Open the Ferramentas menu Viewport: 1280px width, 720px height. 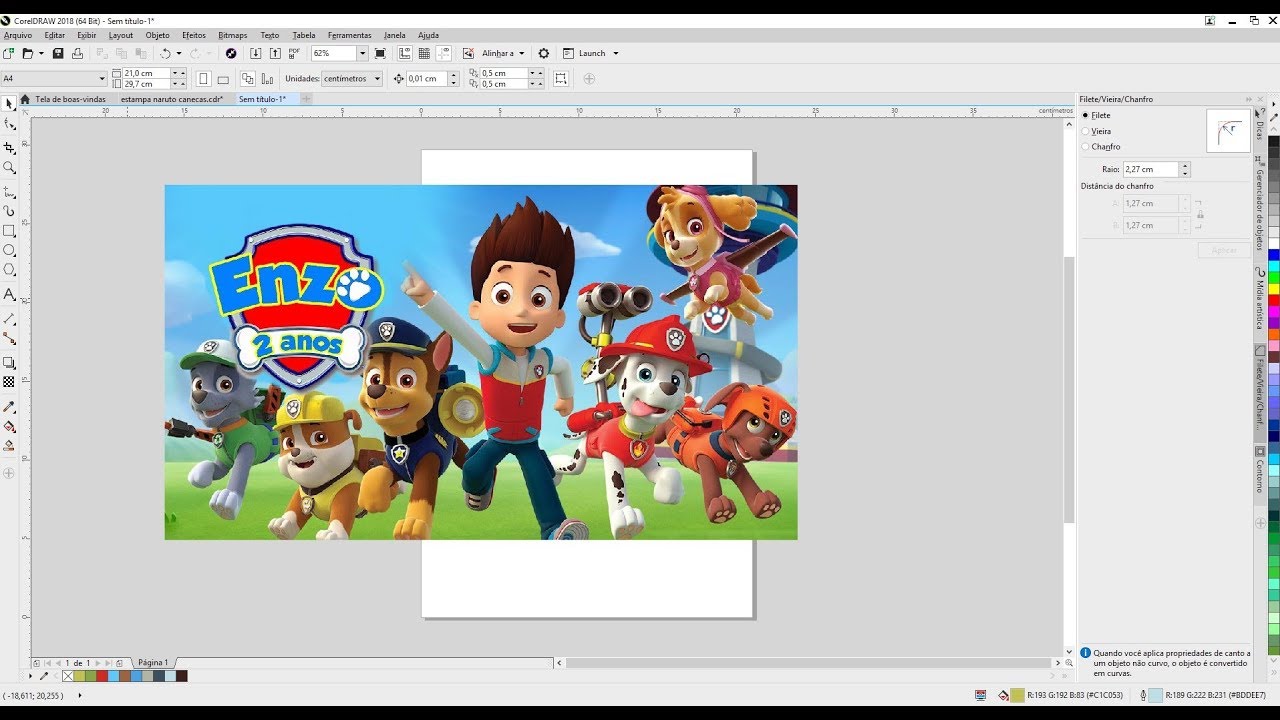[x=349, y=35]
